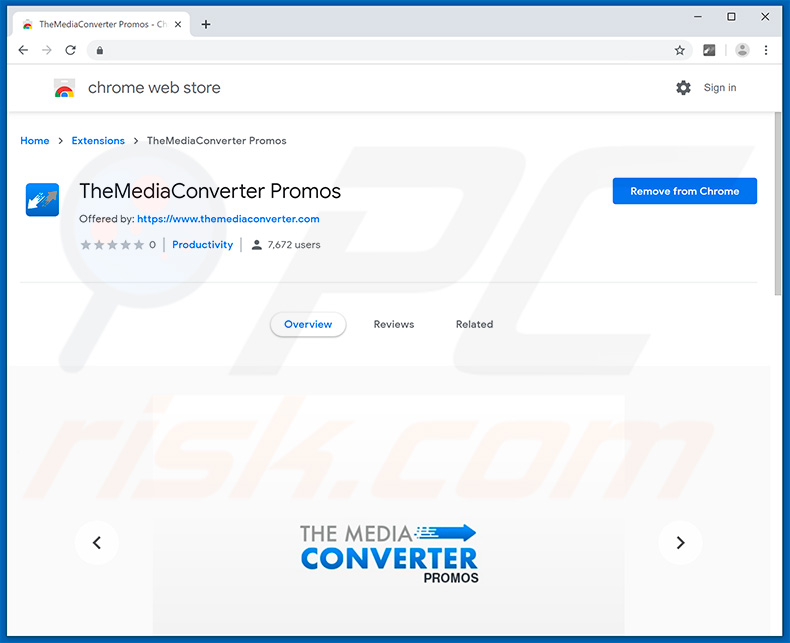Open the Chrome three-dot menu

click(766, 50)
